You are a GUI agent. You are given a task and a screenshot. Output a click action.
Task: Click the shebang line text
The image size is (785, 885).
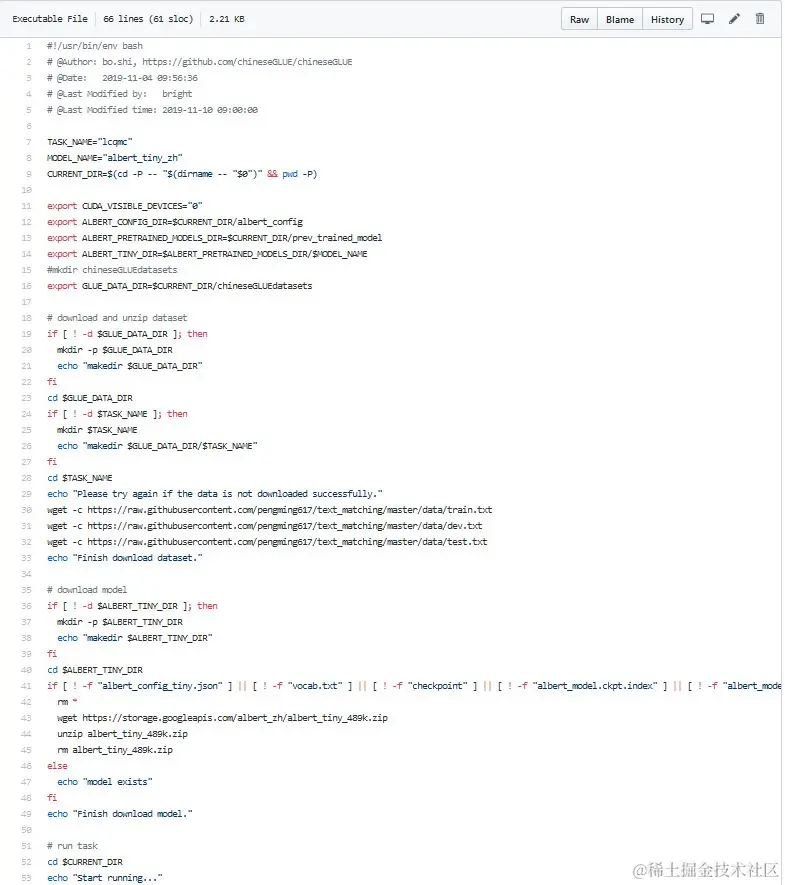pos(95,46)
